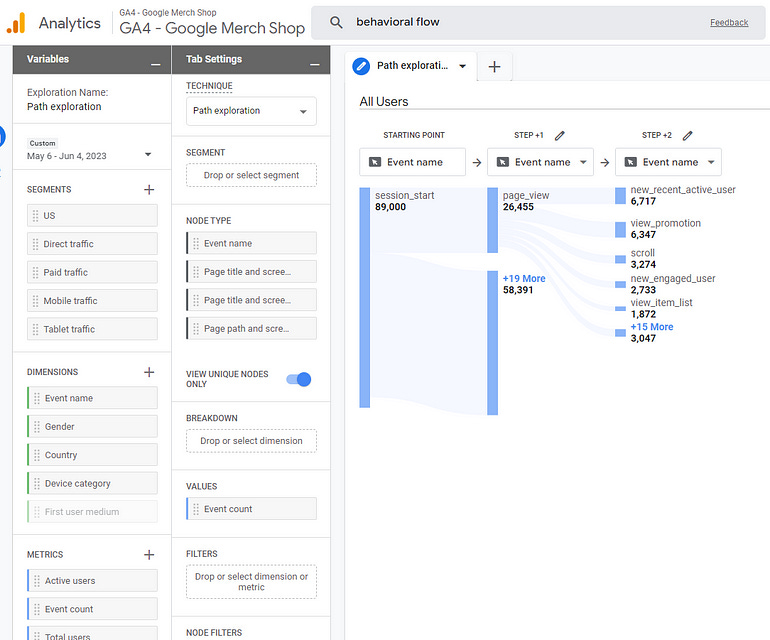Screen dimensions: 770x640
Task: Click the STEP +2 node-type cursor icon
Action: (x=631, y=162)
